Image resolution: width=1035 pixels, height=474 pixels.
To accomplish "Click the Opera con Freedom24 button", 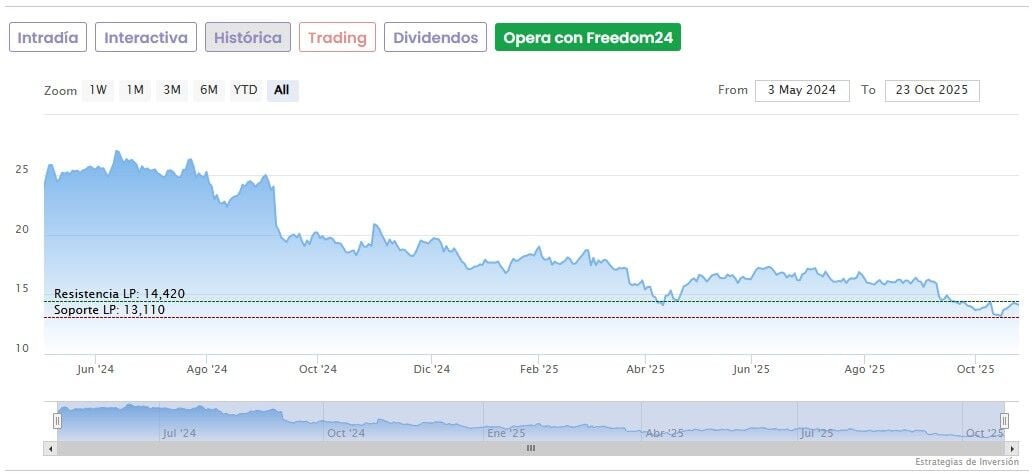I will [x=587, y=38].
